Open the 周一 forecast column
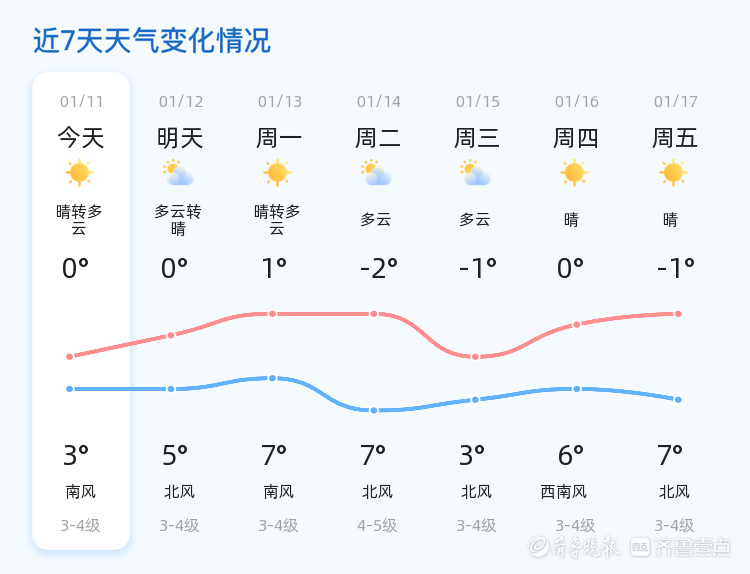 pyautogui.click(x=279, y=310)
